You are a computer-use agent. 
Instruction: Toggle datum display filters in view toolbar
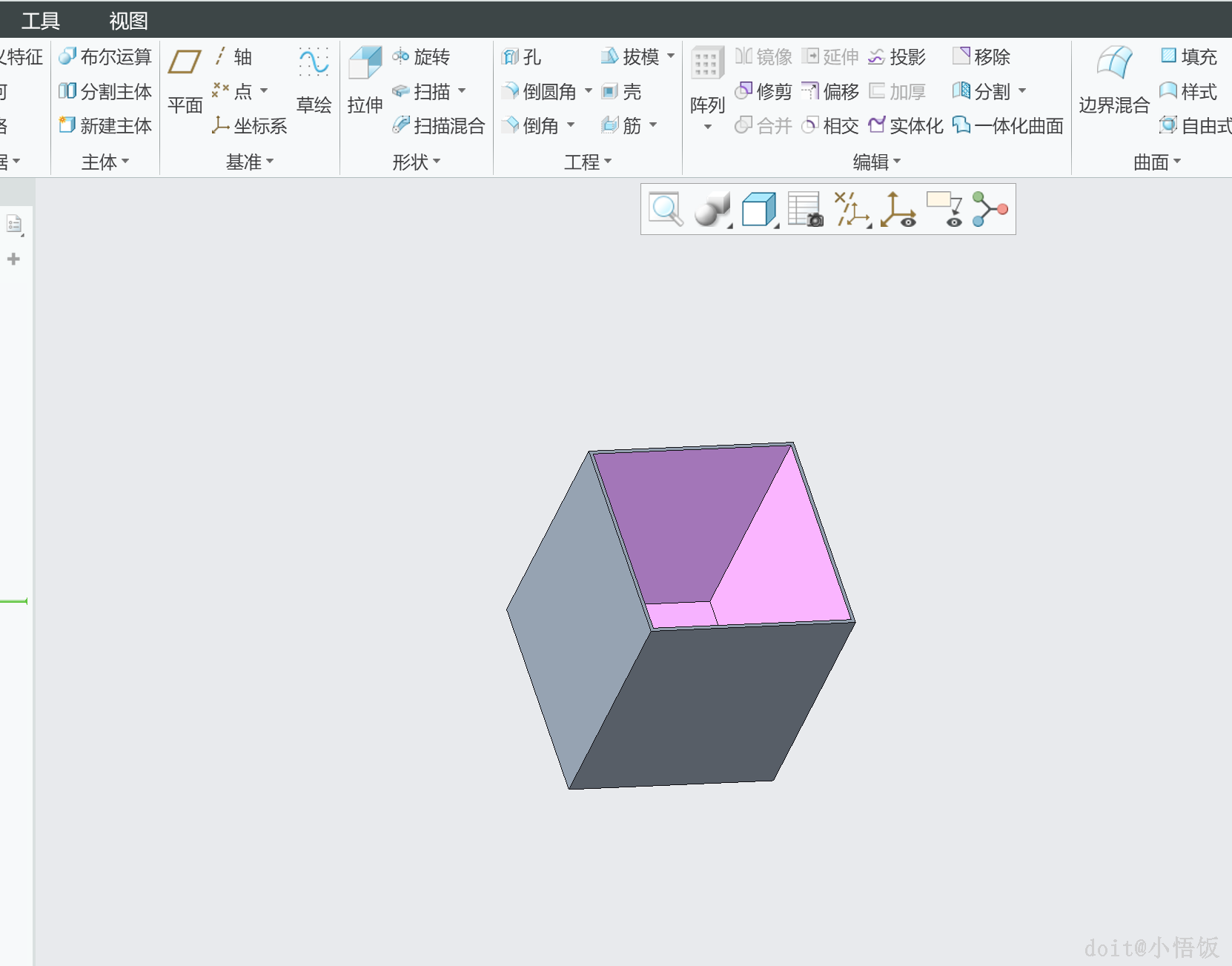coord(852,210)
